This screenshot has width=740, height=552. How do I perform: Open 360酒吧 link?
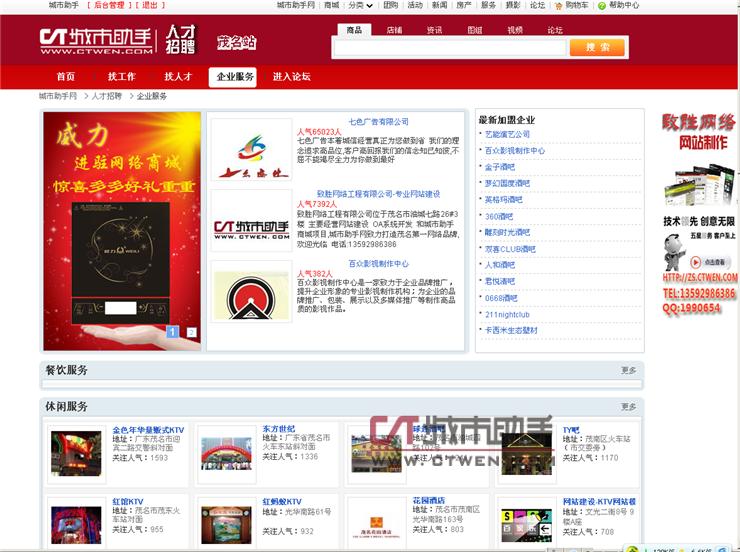point(499,217)
